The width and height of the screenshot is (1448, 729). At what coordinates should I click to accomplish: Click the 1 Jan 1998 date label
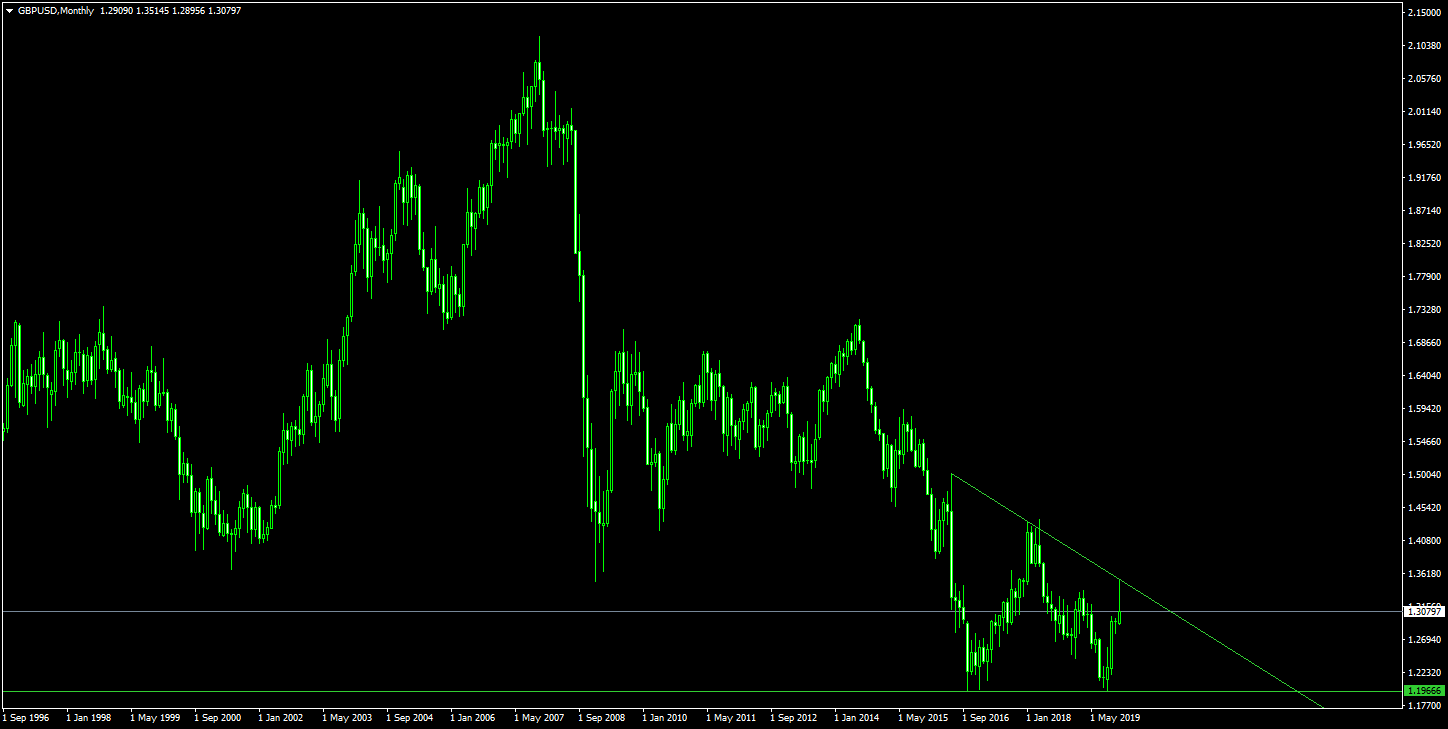90,718
